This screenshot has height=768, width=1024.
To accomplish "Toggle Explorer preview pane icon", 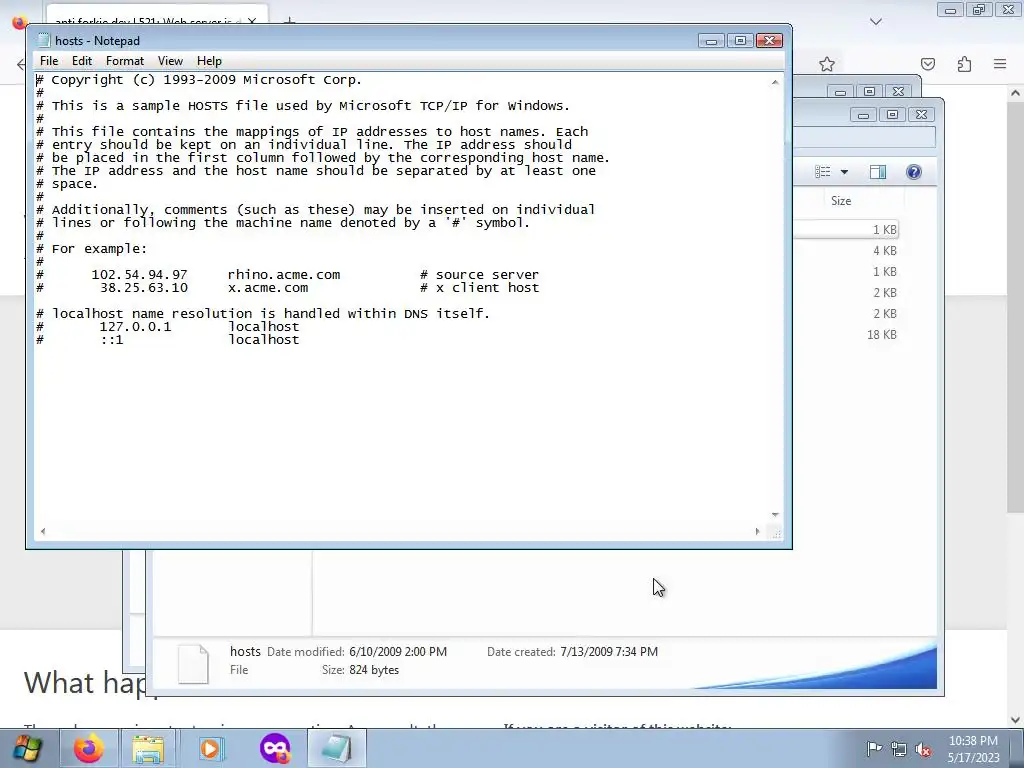I will click(878, 172).
